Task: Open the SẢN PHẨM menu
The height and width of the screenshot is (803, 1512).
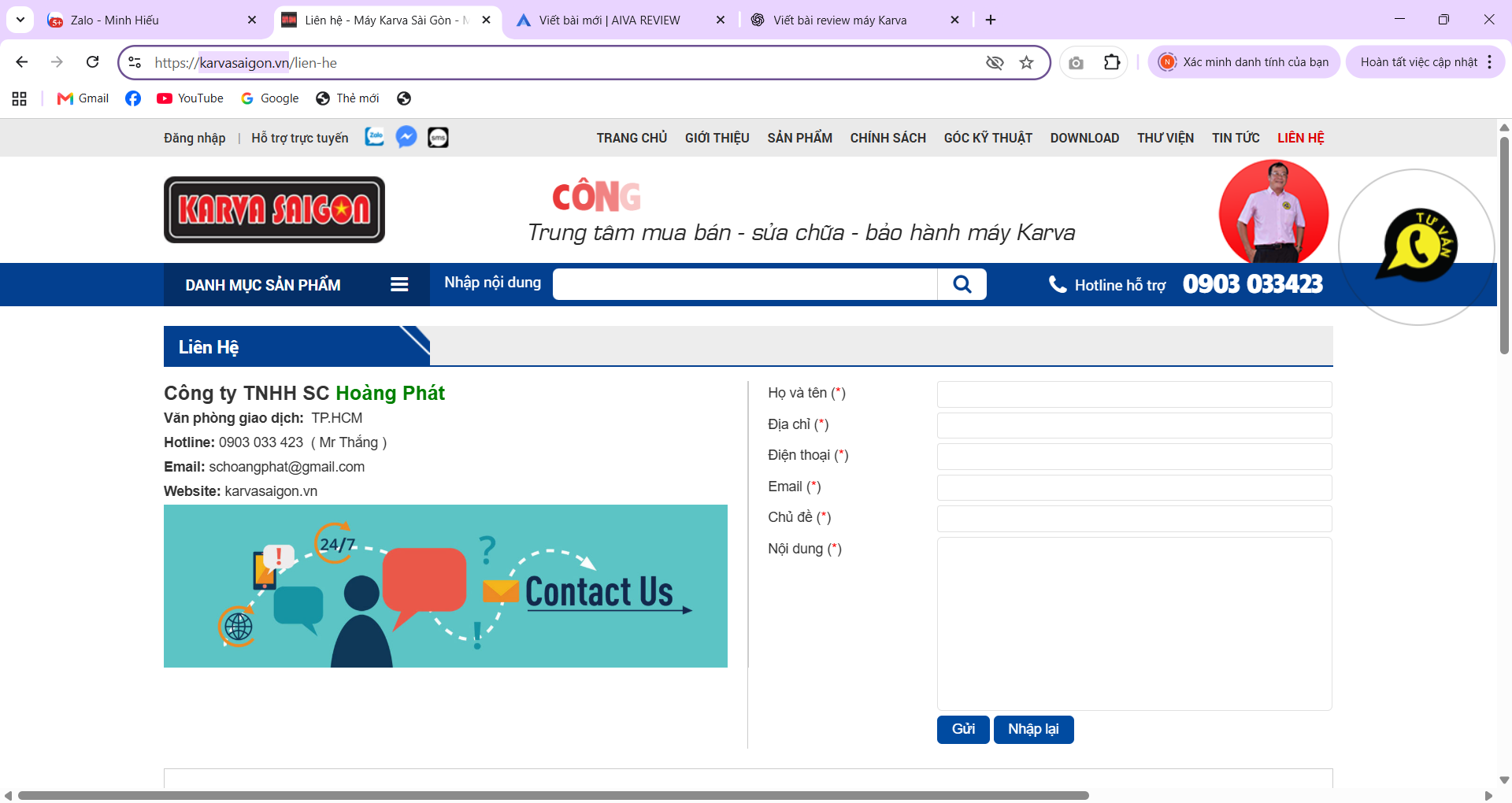Action: [799, 138]
